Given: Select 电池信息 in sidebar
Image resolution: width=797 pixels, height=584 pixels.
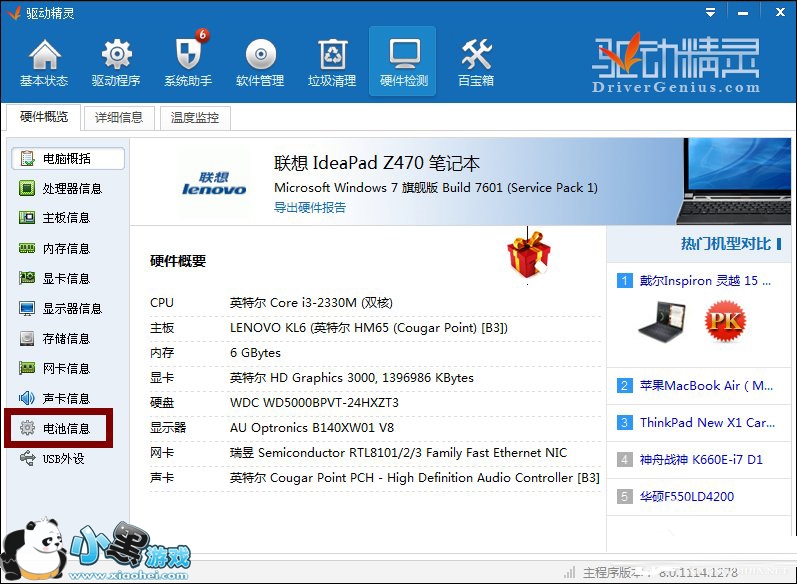Looking at the screenshot, I should [66, 428].
